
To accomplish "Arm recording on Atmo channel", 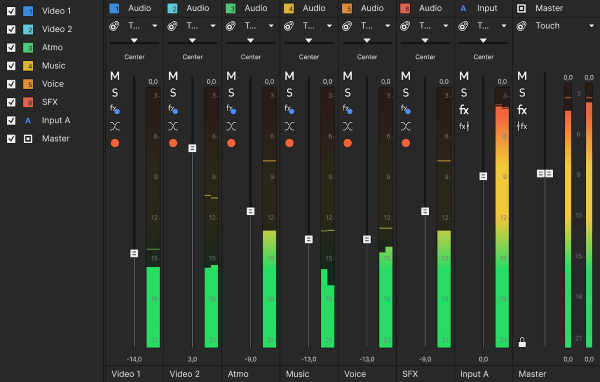I will click(231, 143).
